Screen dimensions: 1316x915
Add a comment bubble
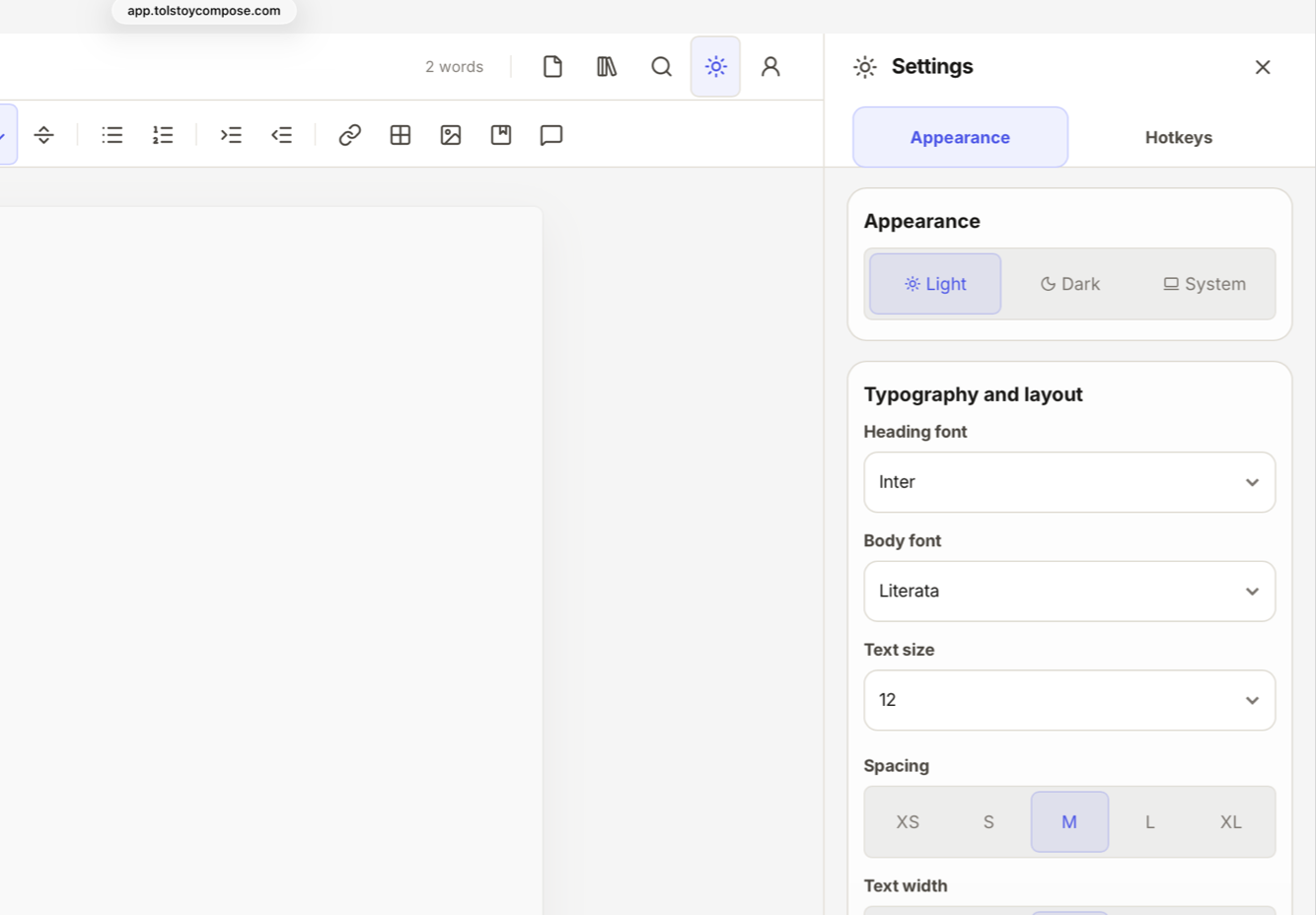551,135
